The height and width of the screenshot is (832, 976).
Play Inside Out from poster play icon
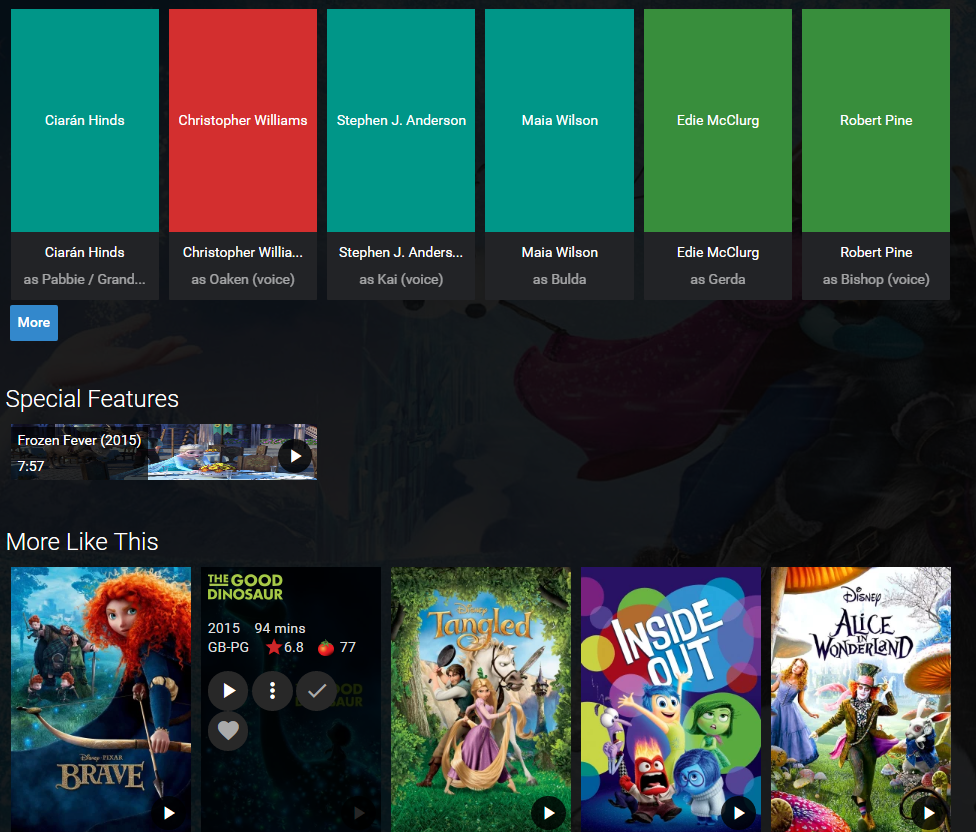[x=739, y=813]
